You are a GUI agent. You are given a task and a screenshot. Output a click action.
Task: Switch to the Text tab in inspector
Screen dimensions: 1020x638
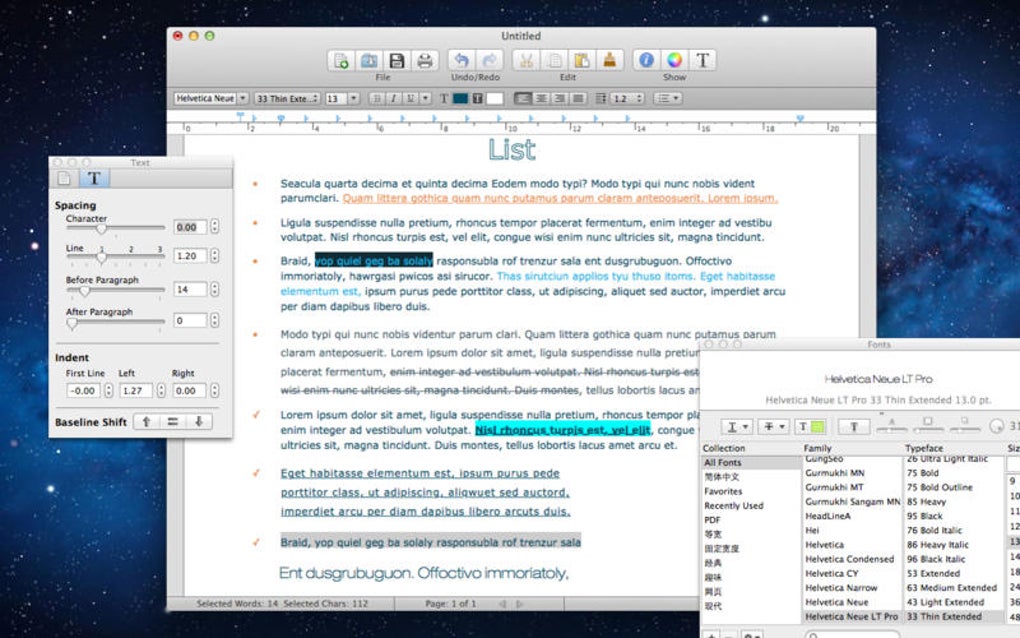coord(95,178)
